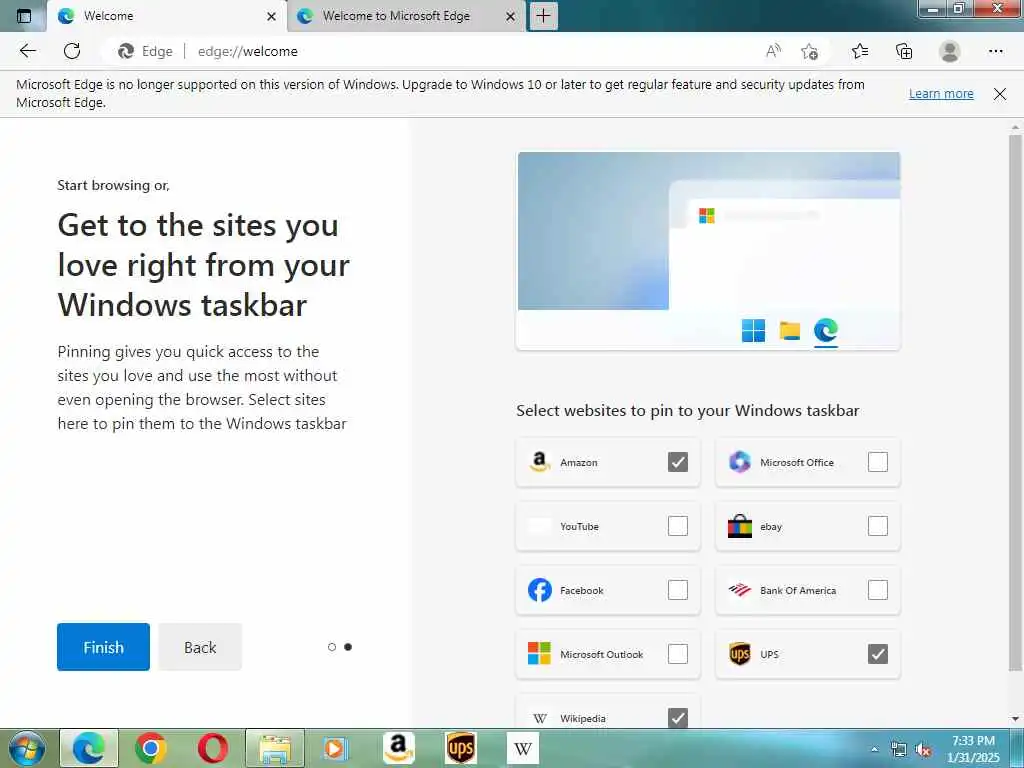The height and width of the screenshot is (768, 1024).
Task: Open Windows Media Player from taskbar
Action: coord(336,748)
